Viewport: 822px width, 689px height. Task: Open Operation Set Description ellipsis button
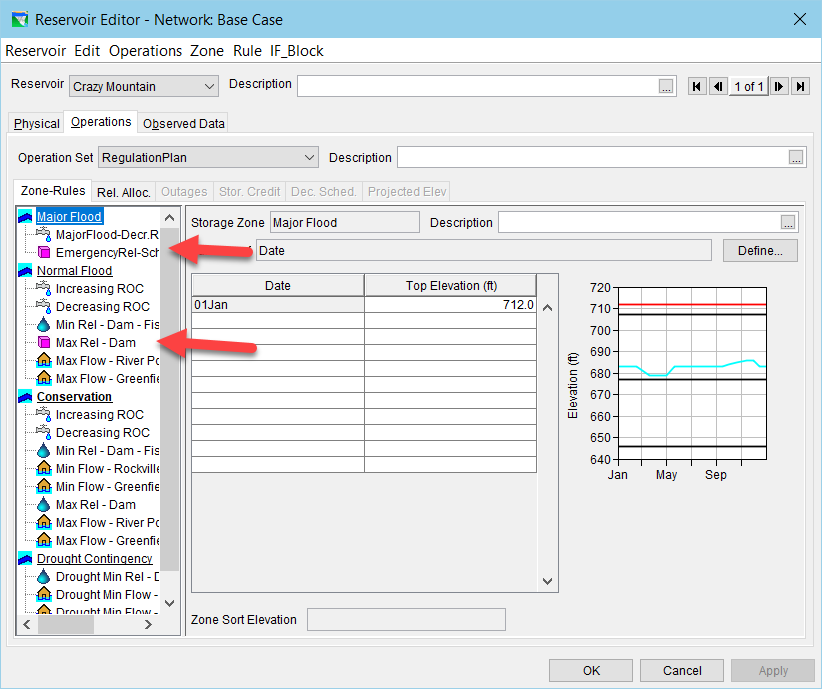click(x=796, y=158)
